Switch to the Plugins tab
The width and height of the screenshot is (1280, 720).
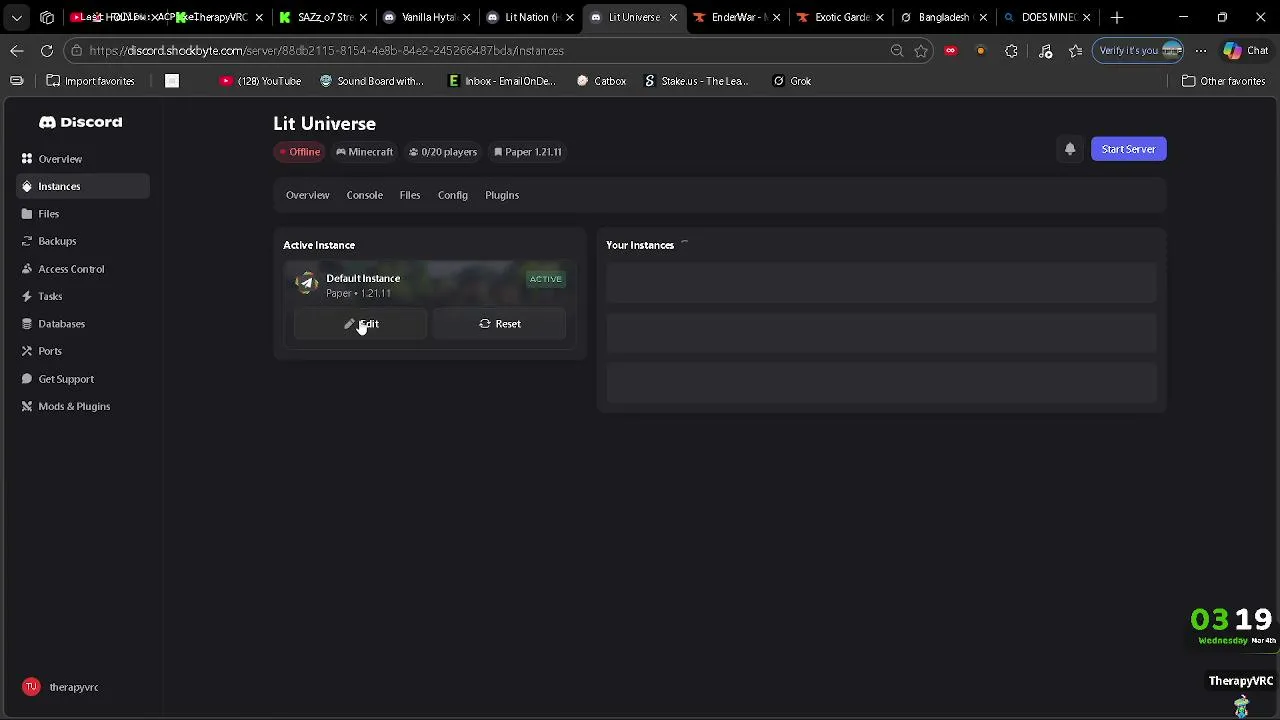[x=502, y=195]
